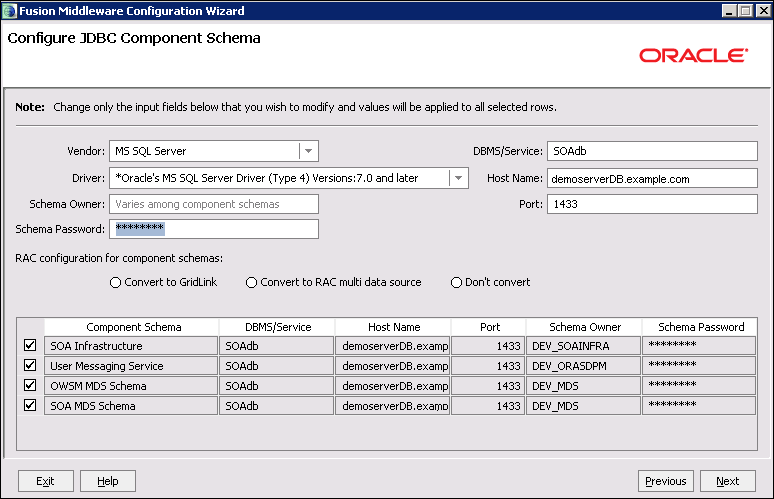Select the User Messaging Service name cell
This screenshot has width=774, height=499.
(131, 366)
